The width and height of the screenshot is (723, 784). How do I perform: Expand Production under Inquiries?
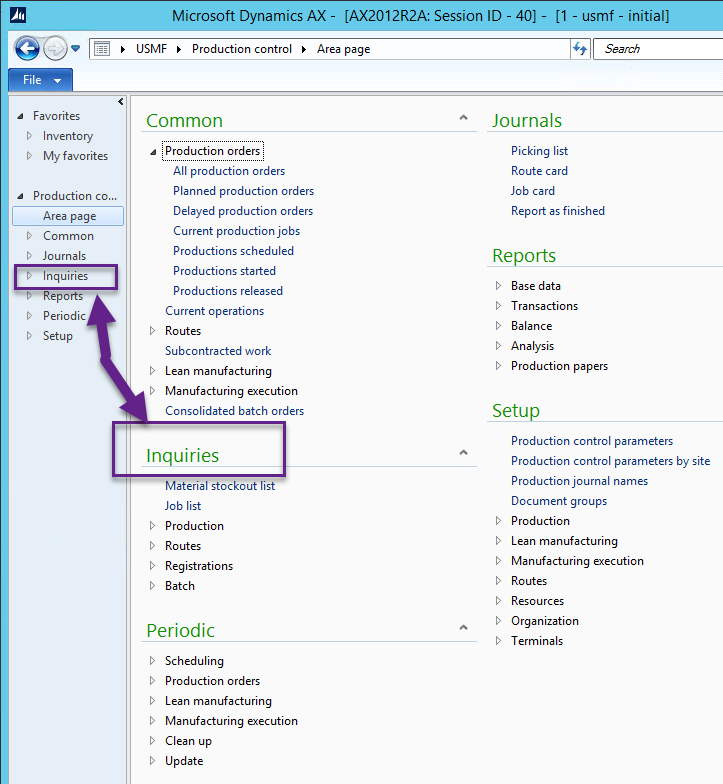point(152,526)
